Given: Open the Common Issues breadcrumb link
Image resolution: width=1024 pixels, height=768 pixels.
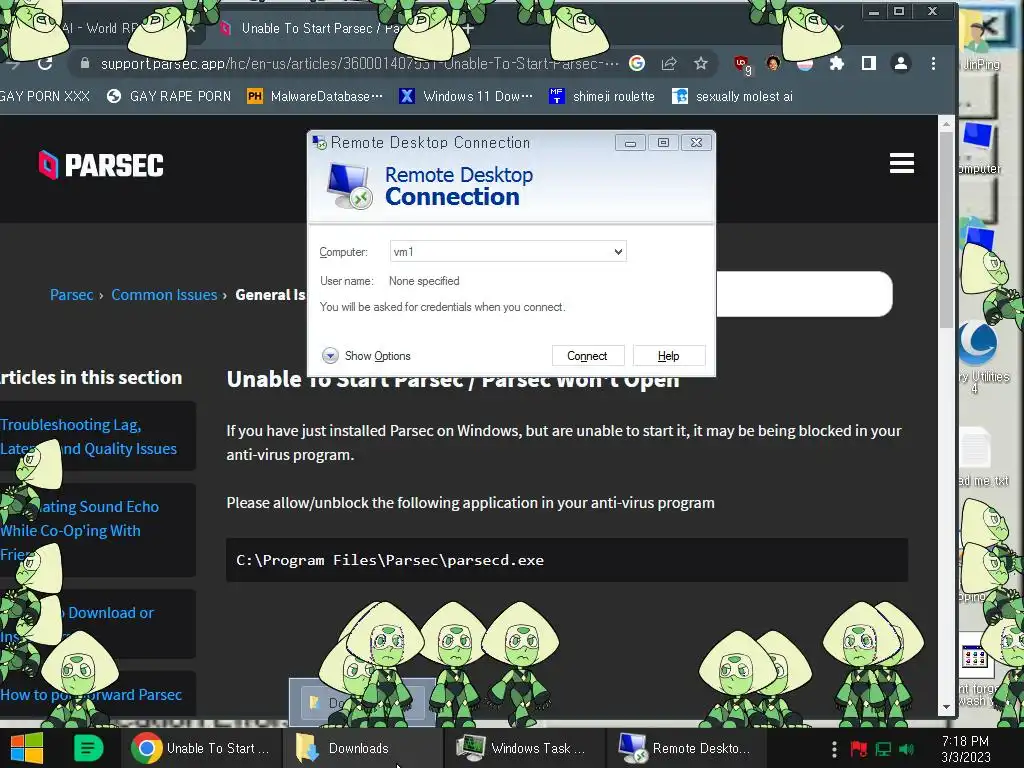Looking at the screenshot, I should pos(164,295).
